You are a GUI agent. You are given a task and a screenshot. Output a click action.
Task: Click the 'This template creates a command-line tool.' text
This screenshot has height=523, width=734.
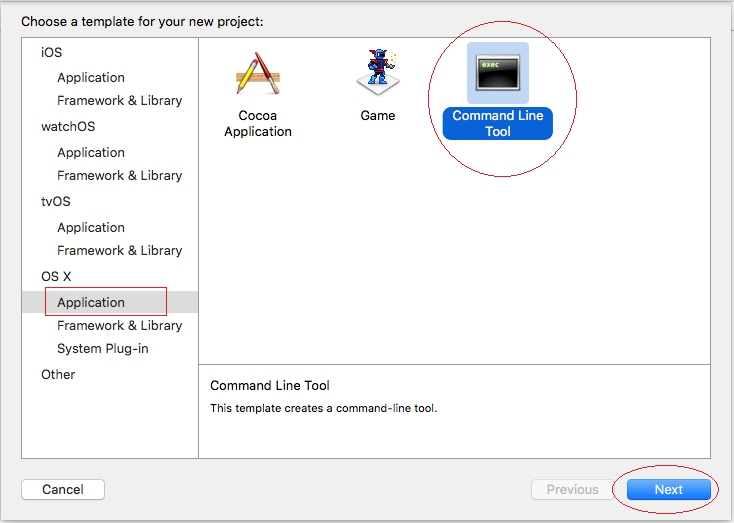[x=323, y=408]
